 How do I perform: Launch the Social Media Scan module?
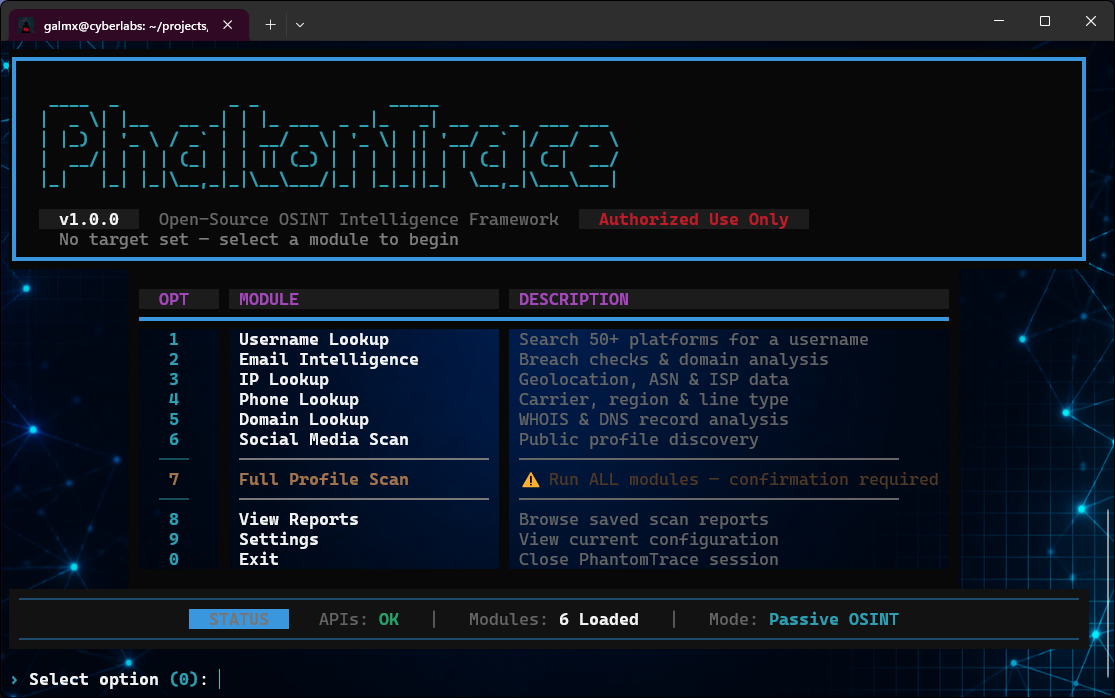point(323,439)
